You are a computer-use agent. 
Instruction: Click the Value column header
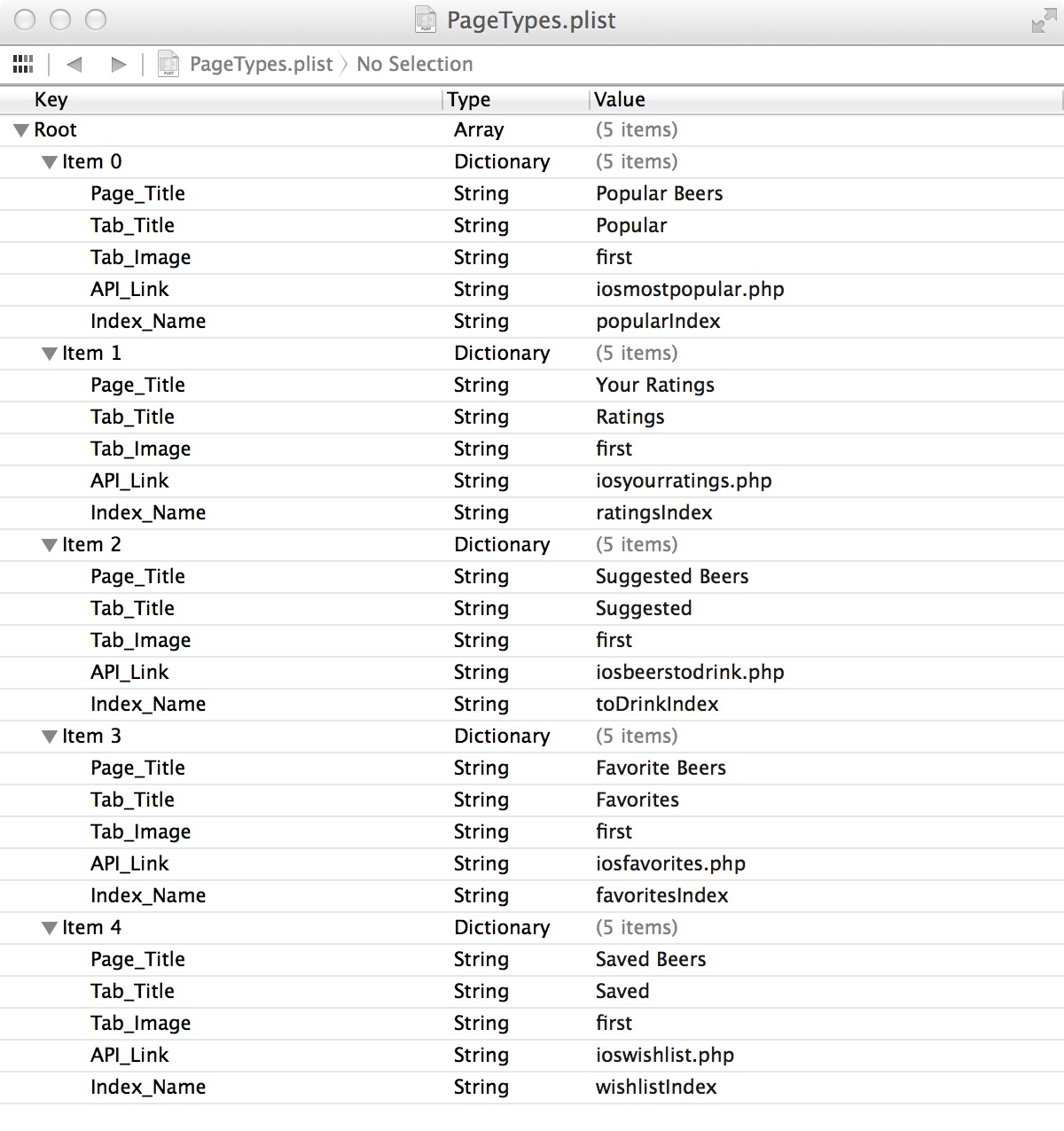(826, 99)
